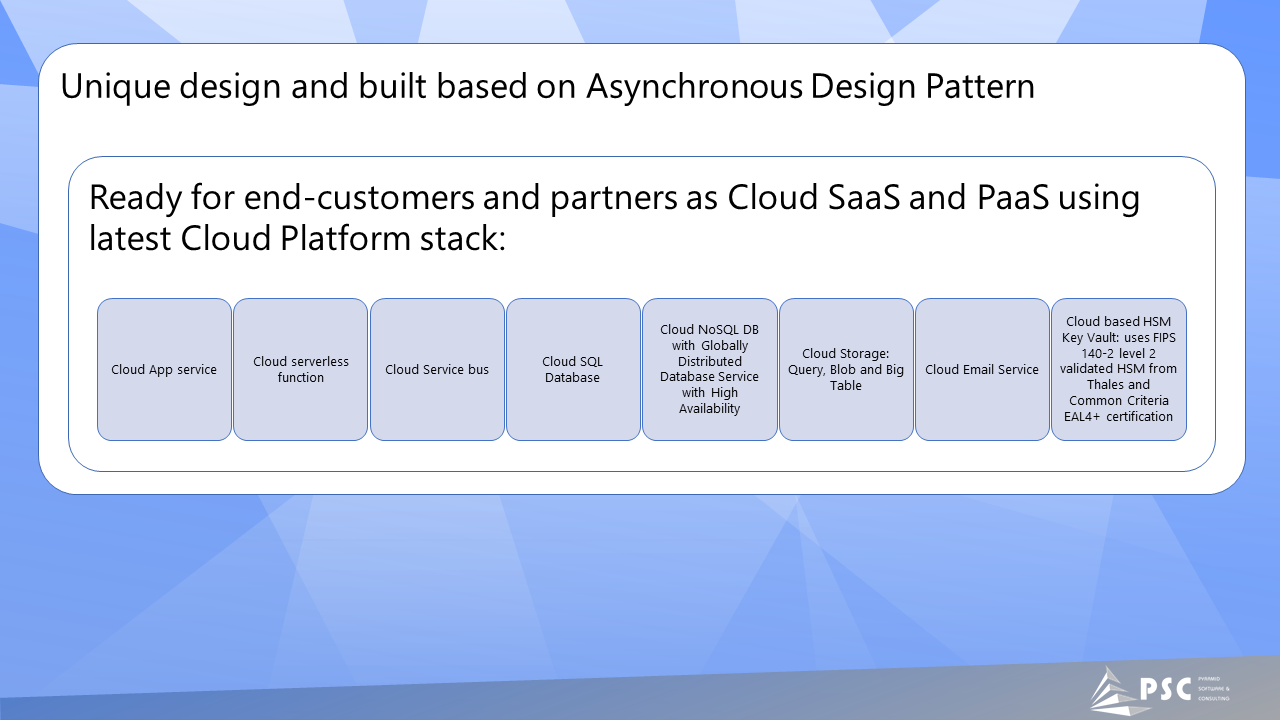Select the Cloud Storage box

click(x=846, y=369)
